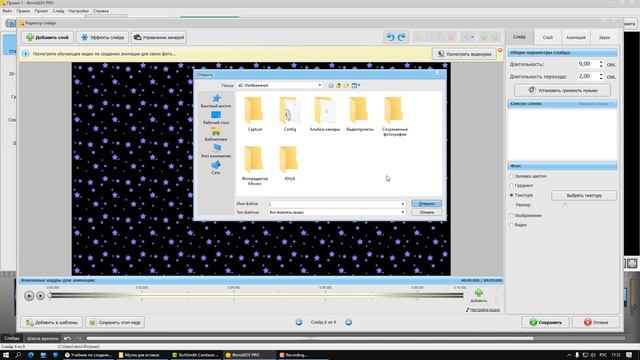
Task: Go to previous slide arrow
Action: [x=299, y=322]
